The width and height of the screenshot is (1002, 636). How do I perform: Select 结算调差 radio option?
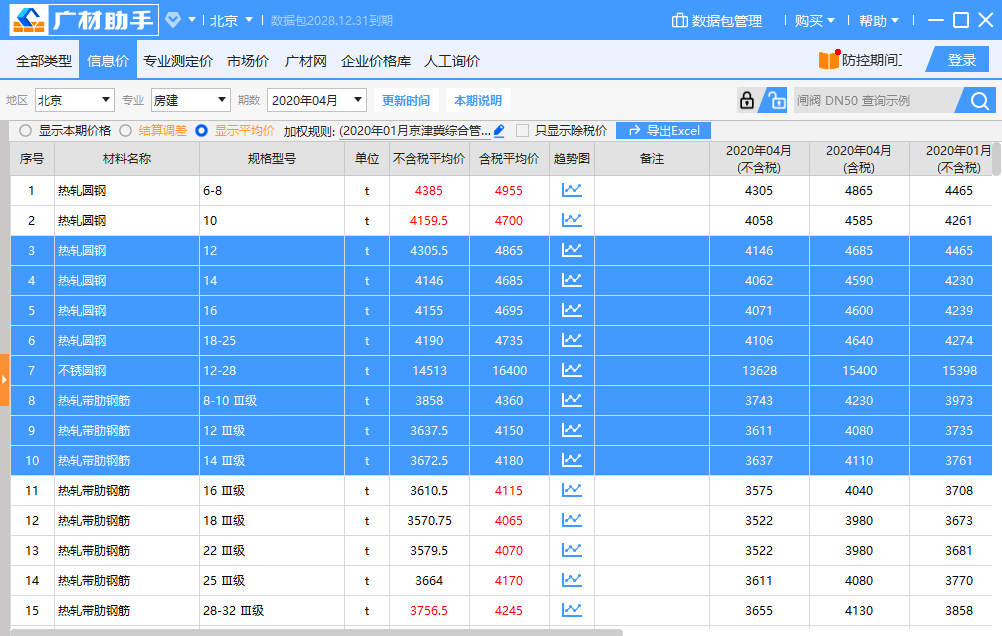click(126, 130)
